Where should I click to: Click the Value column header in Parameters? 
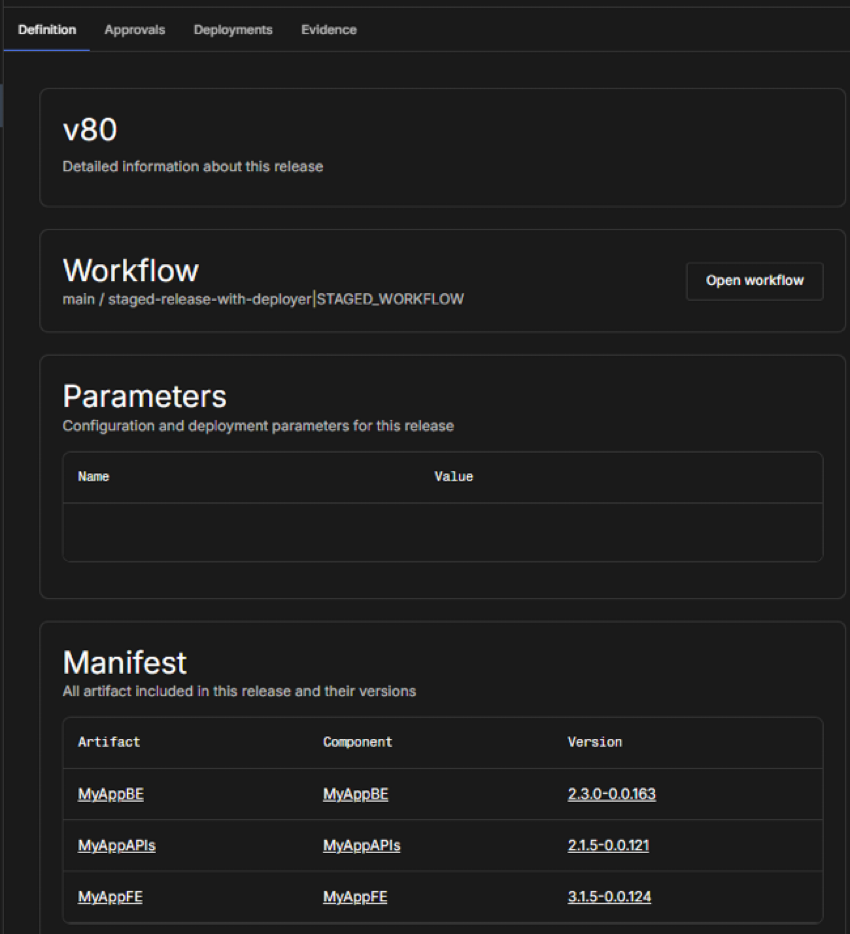(453, 477)
